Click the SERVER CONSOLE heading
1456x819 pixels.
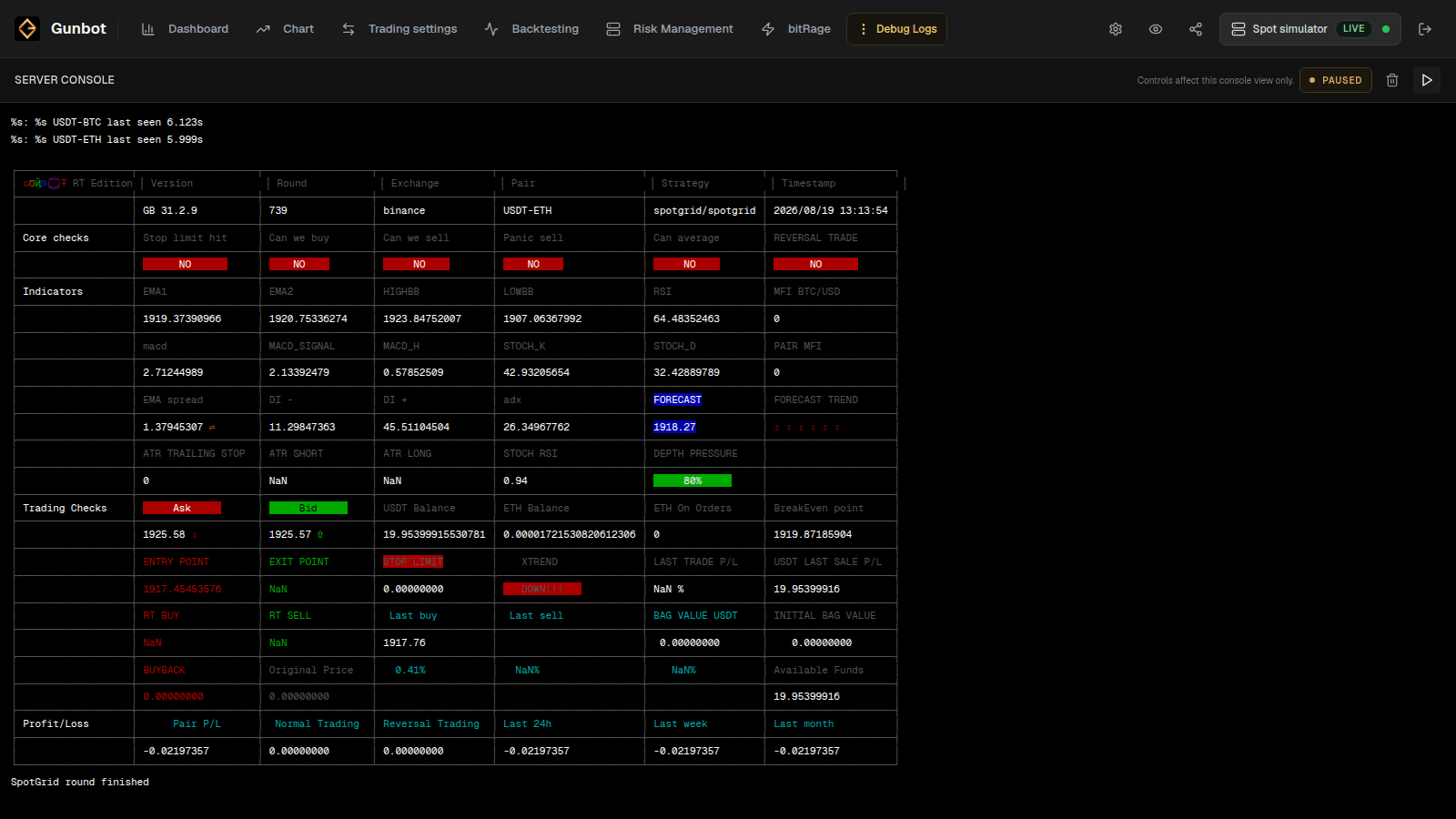pos(65,80)
